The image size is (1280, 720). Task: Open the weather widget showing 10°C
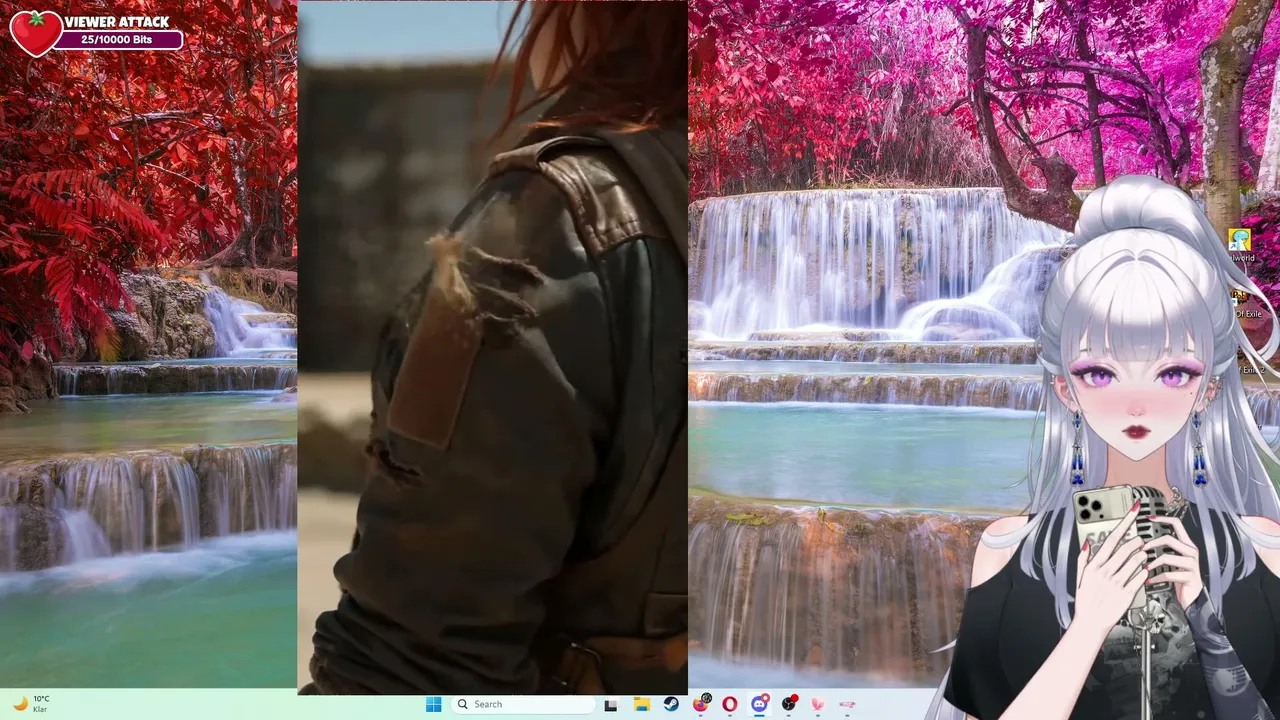point(30,704)
